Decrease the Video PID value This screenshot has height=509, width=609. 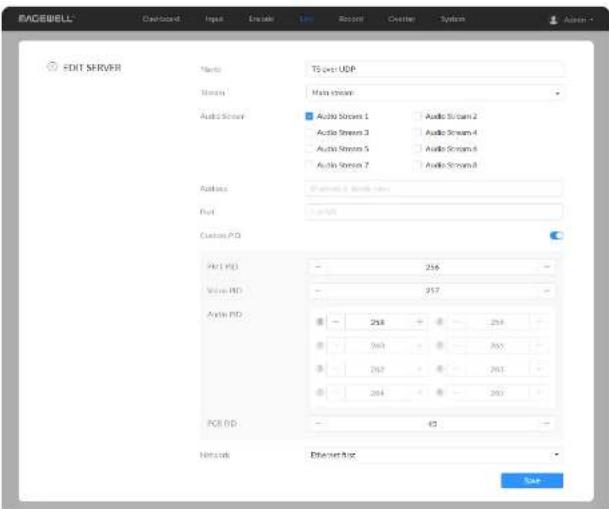(x=318, y=290)
